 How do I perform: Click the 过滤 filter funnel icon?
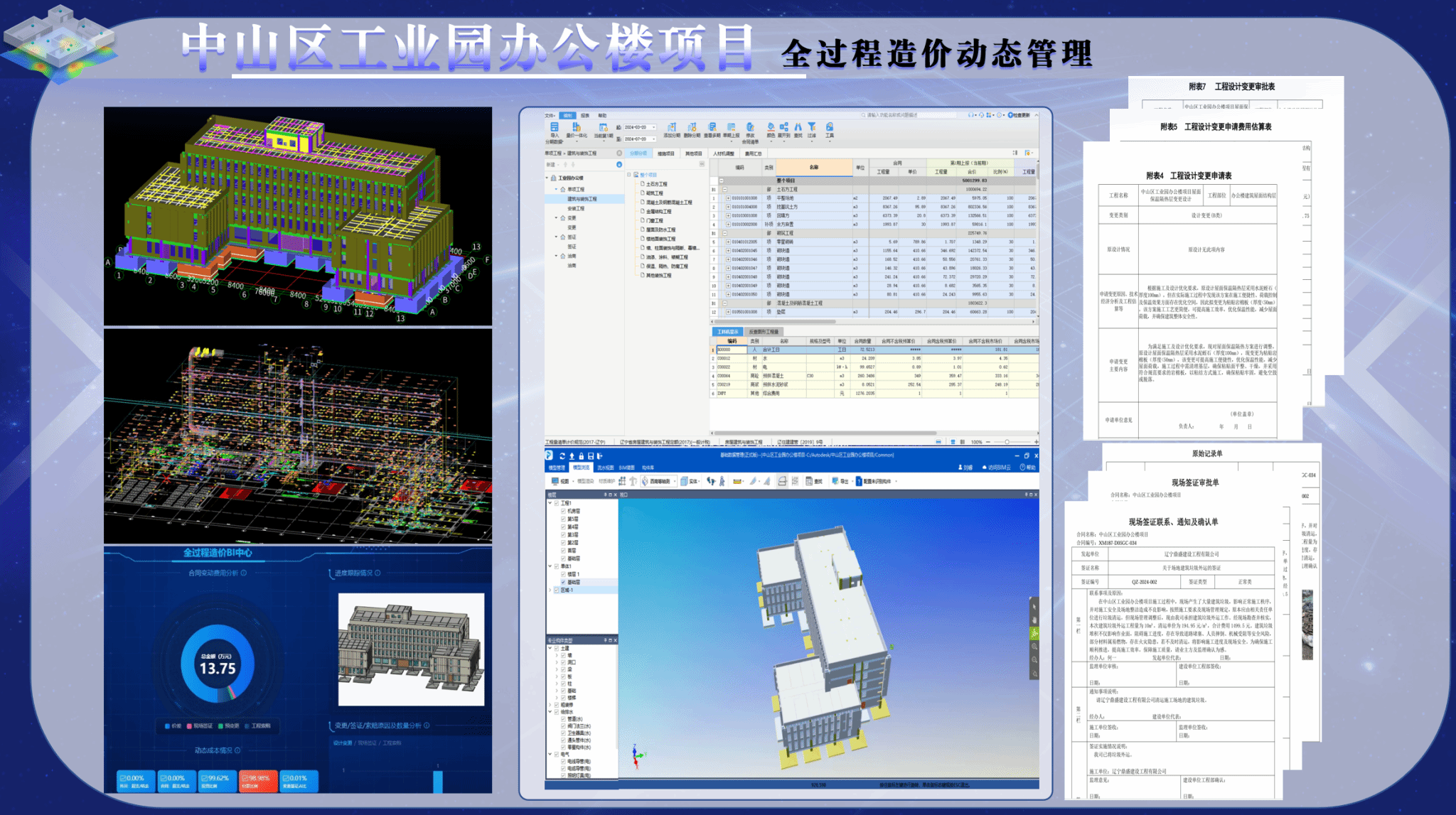(811, 127)
